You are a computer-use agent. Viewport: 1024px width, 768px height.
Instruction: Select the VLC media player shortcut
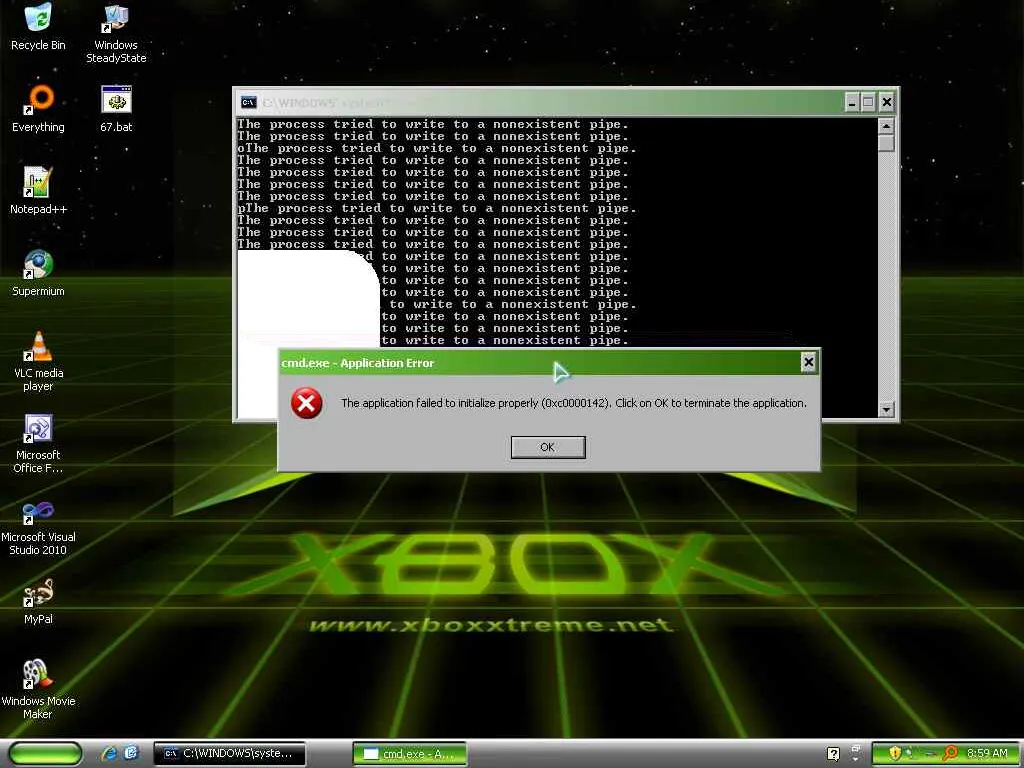click(38, 361)
